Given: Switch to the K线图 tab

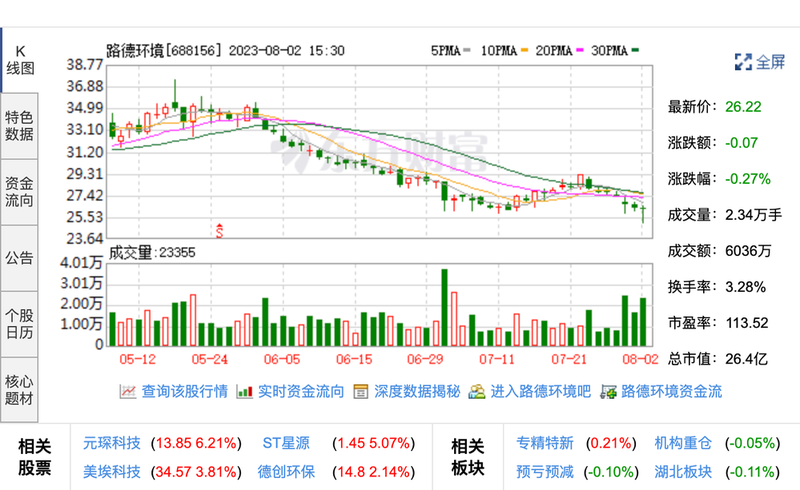Looking at the screenshot, I should tap(20, 59).
